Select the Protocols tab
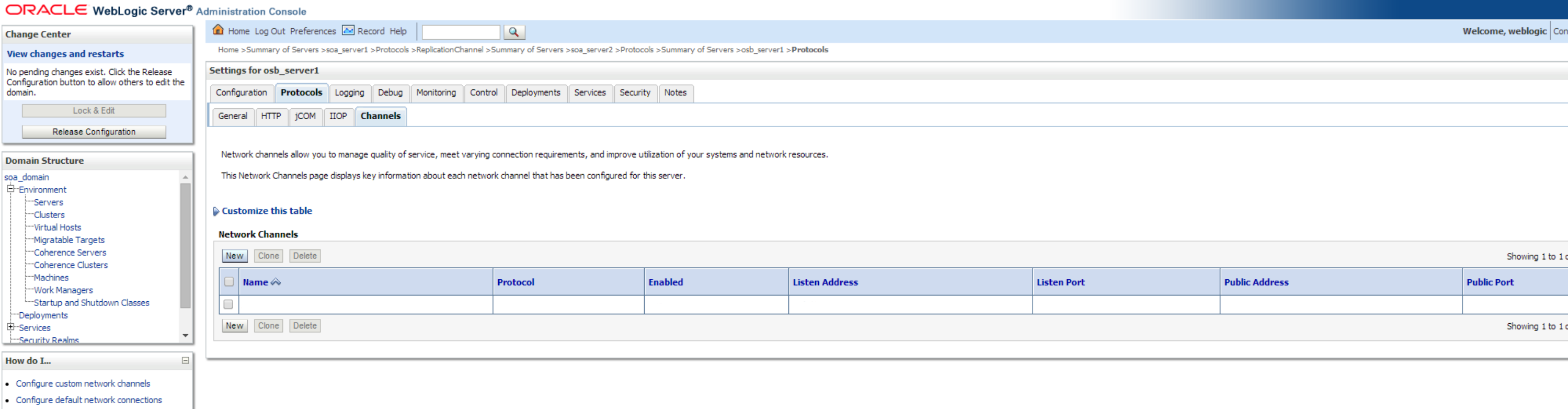This screenshot has width=1568, height=409. (x=301, y=93)
